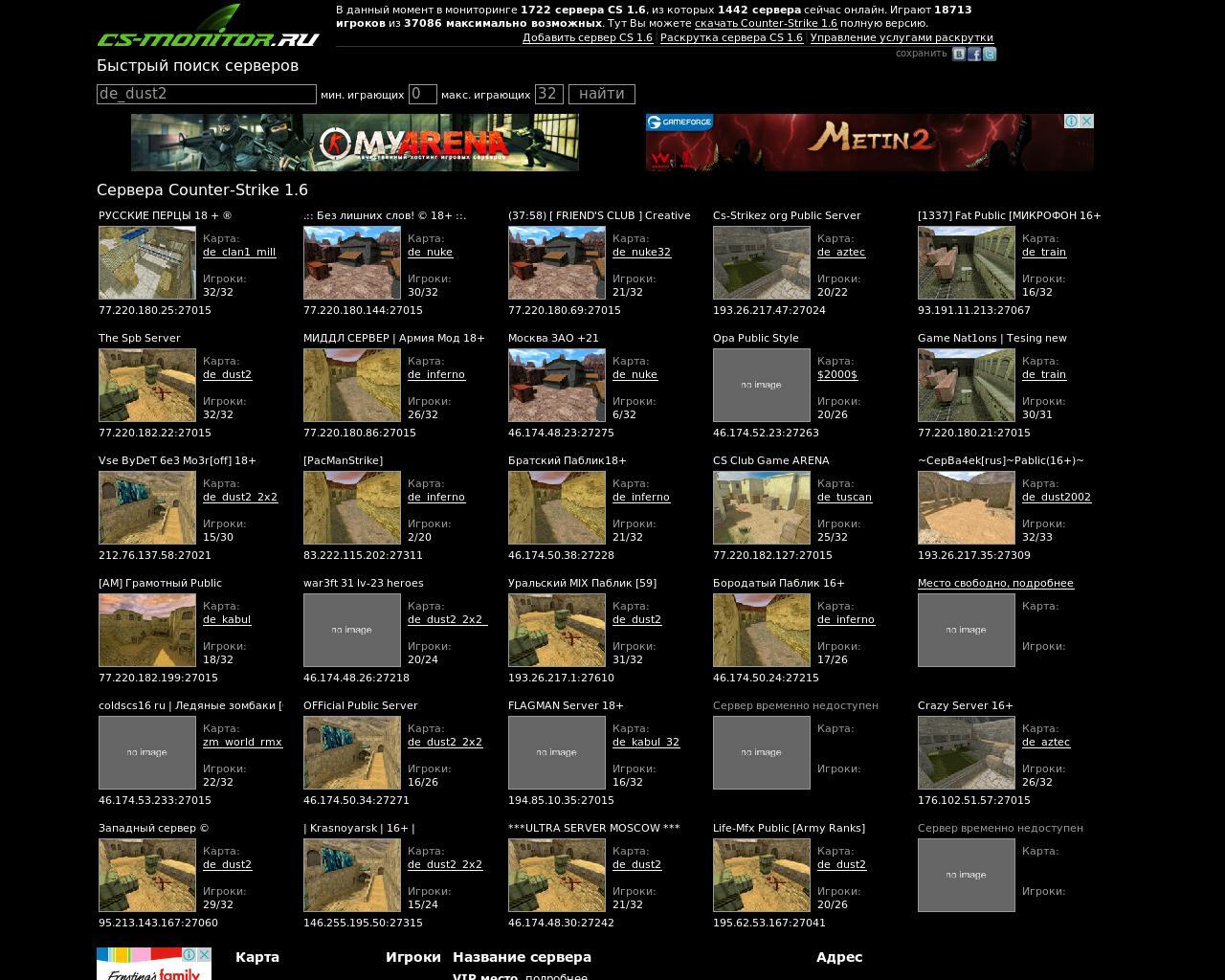Click the Название сервера column header

click(522, 957)
